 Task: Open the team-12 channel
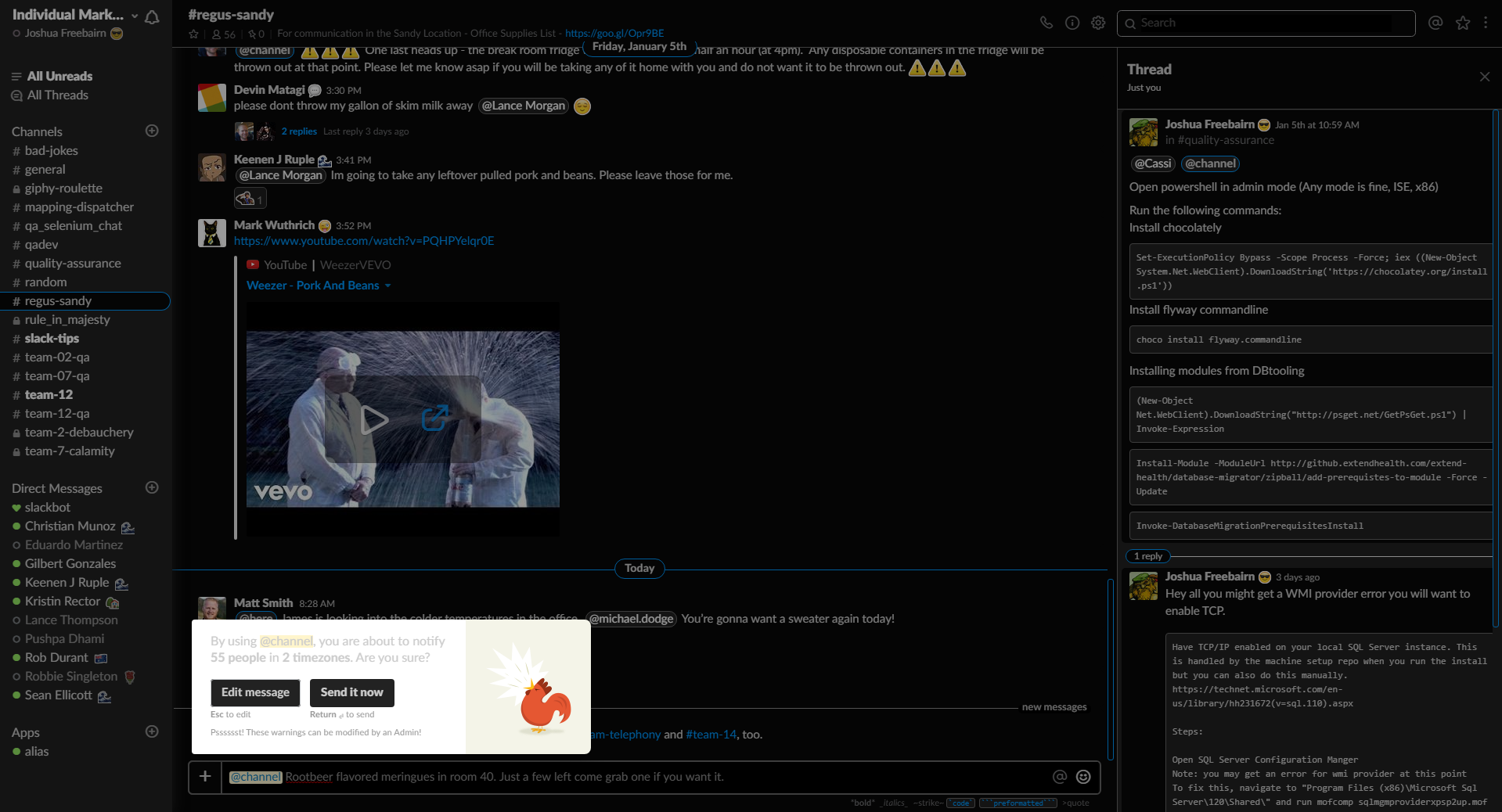pos(49,394)
